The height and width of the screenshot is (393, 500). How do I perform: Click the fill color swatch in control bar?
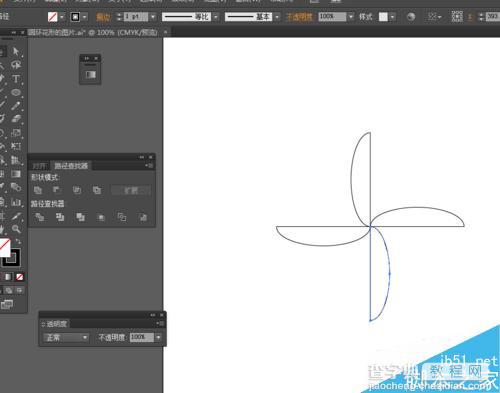[x=52, y=17]
